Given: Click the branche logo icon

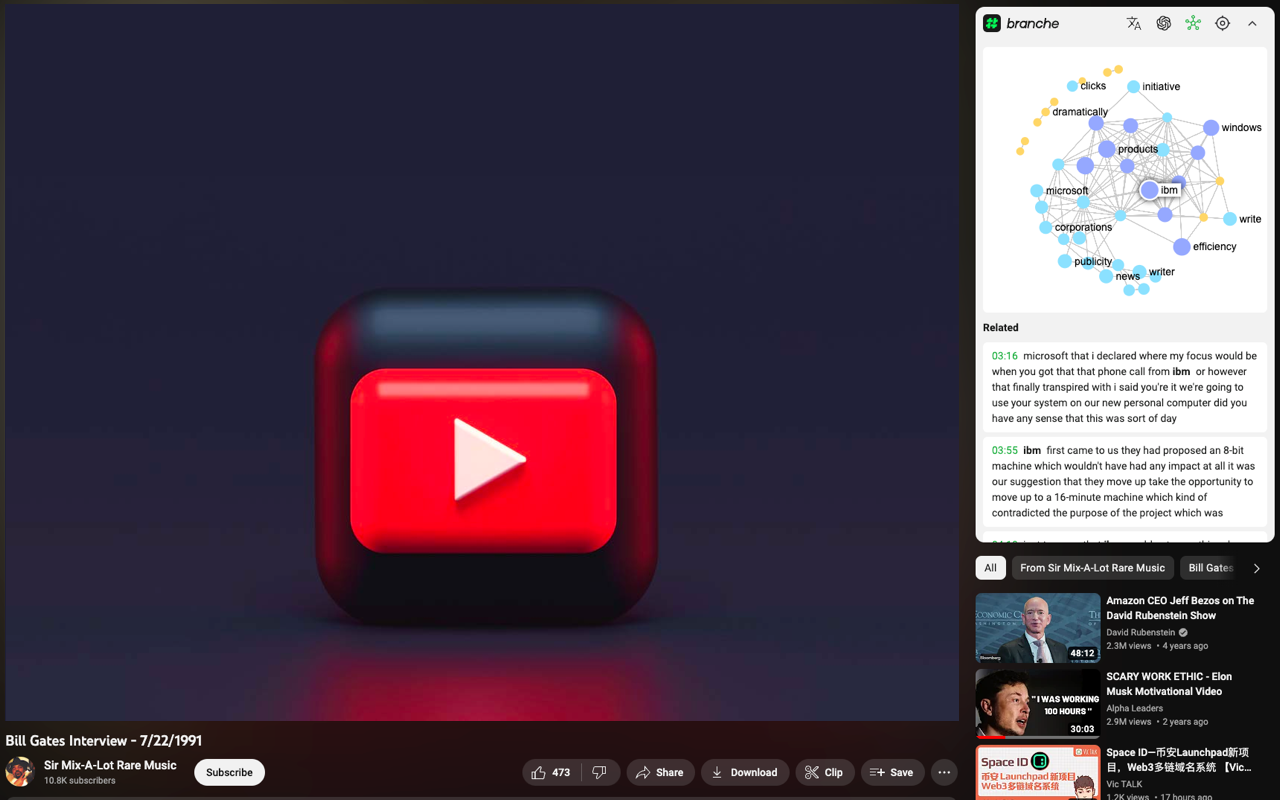Looking at the screenshot, I should point(992,23).
